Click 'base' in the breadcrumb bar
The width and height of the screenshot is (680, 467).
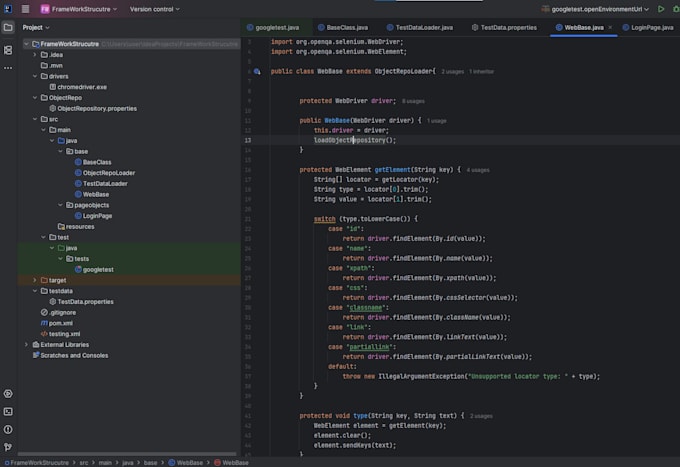click(150, 463)
